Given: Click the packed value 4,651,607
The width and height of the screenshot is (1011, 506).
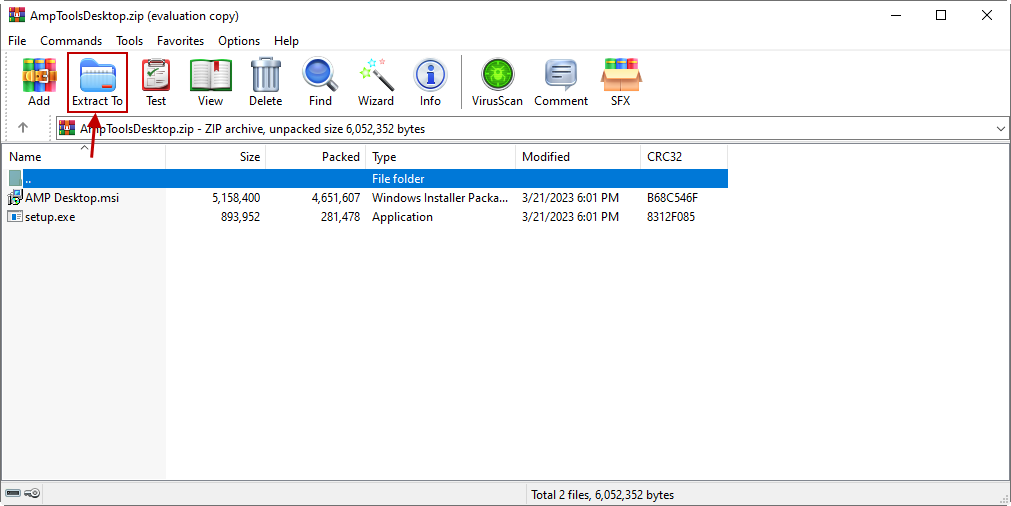Looking at the screenshot, I should click(x=336, y=198).
